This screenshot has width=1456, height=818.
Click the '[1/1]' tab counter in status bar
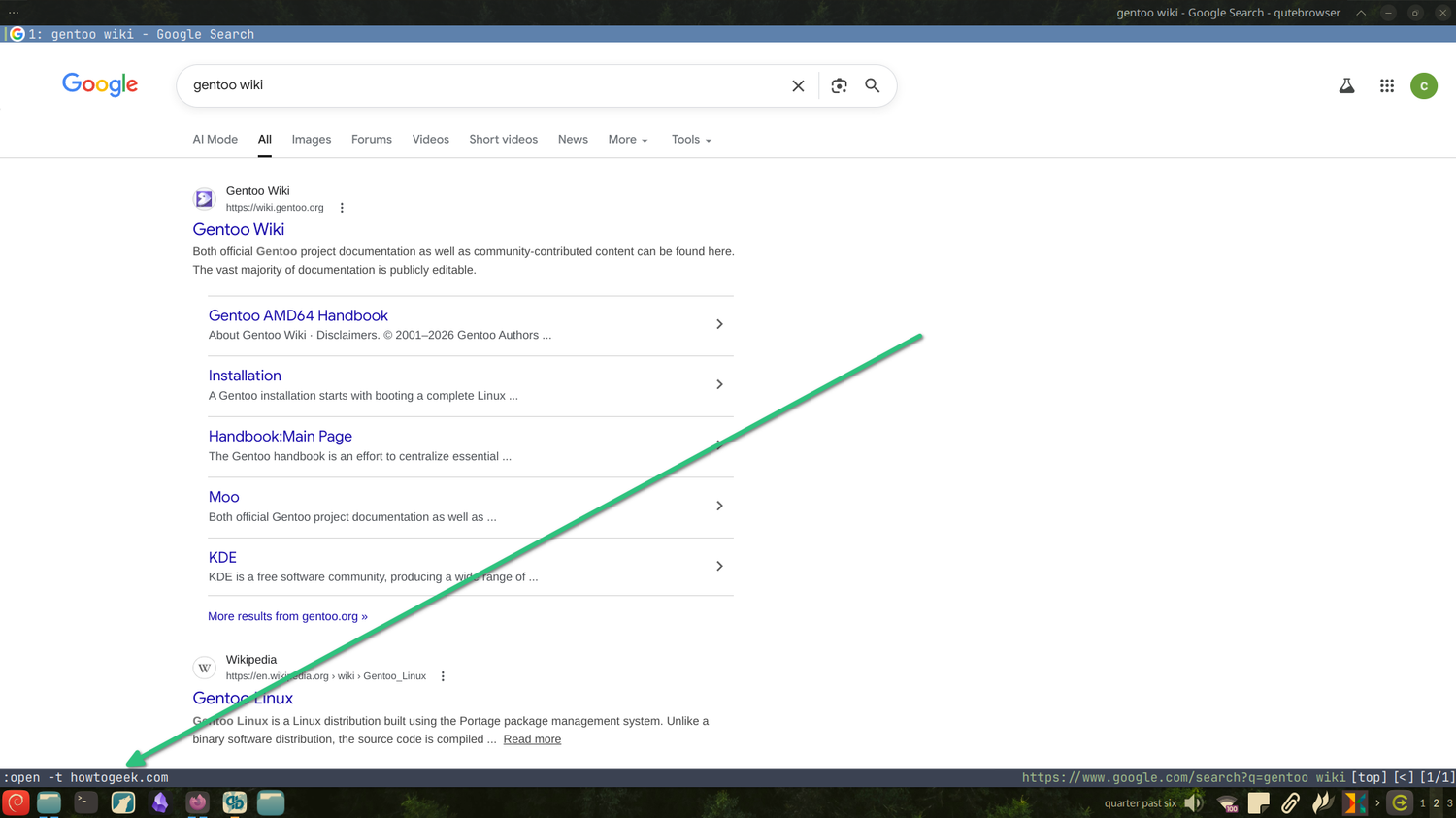[x=1438, y=777]
